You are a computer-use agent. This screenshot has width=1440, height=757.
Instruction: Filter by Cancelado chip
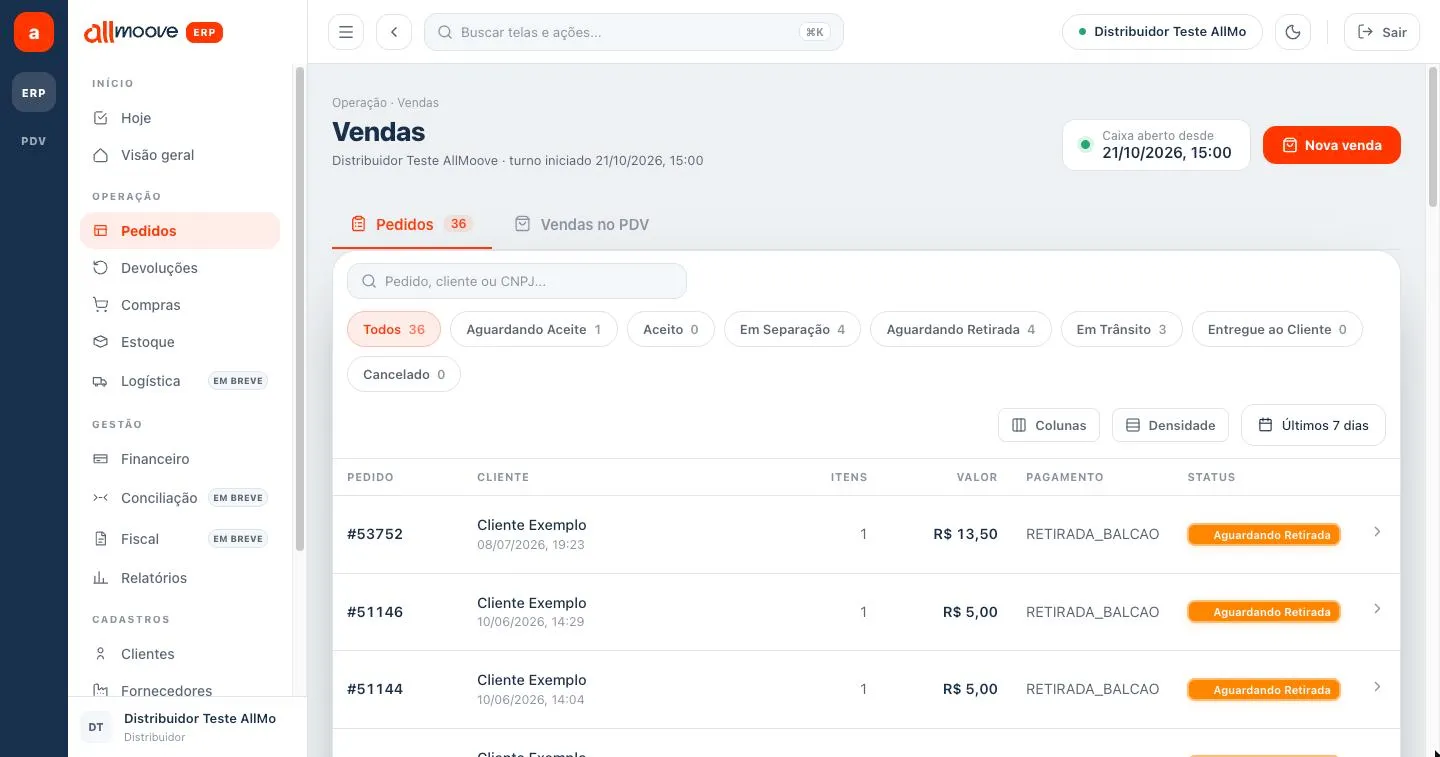(404, 374)
